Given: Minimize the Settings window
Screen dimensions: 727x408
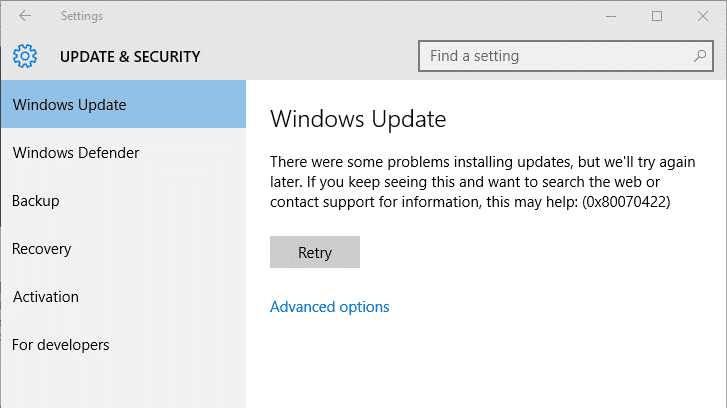Looking at the screenshot, I should pos(611,16).
